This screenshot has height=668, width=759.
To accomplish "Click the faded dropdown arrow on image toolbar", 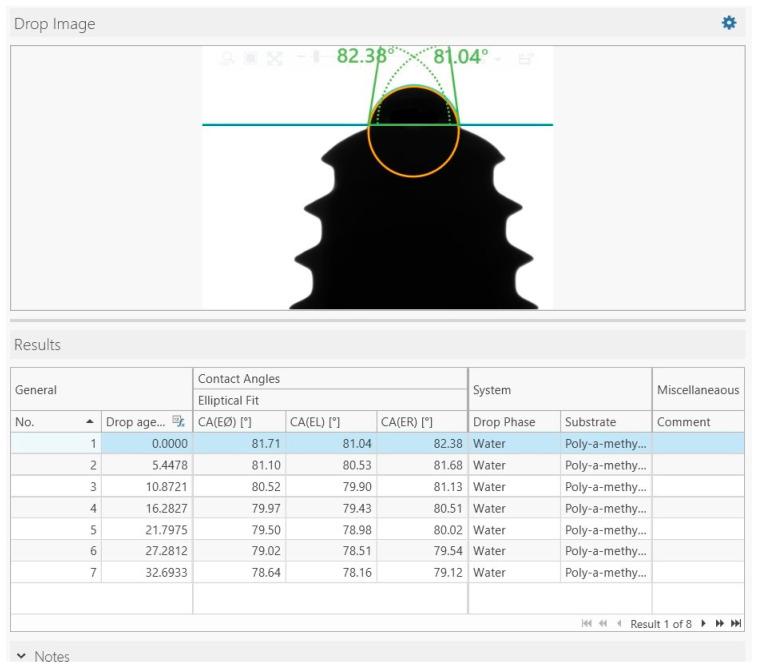I will pos(498,59).
